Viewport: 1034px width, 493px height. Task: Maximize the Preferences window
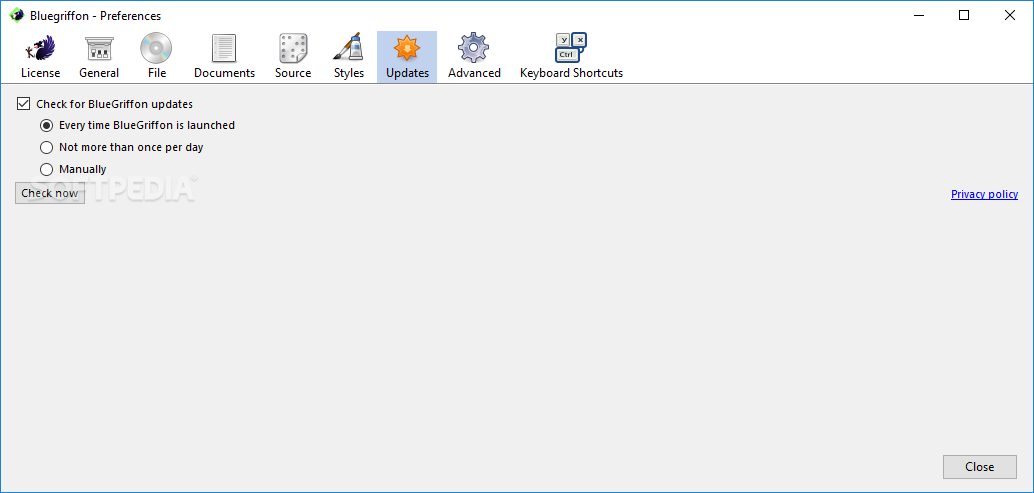963,15
